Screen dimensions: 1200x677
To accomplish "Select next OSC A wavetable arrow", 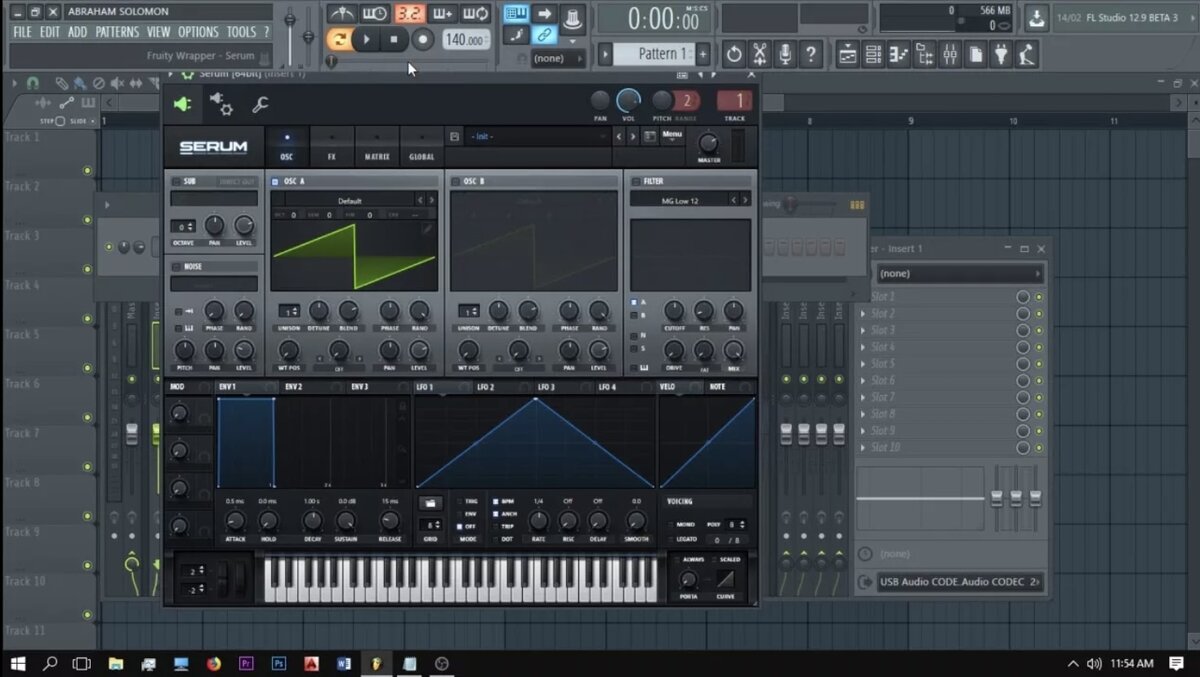I will tap(432, 200).
